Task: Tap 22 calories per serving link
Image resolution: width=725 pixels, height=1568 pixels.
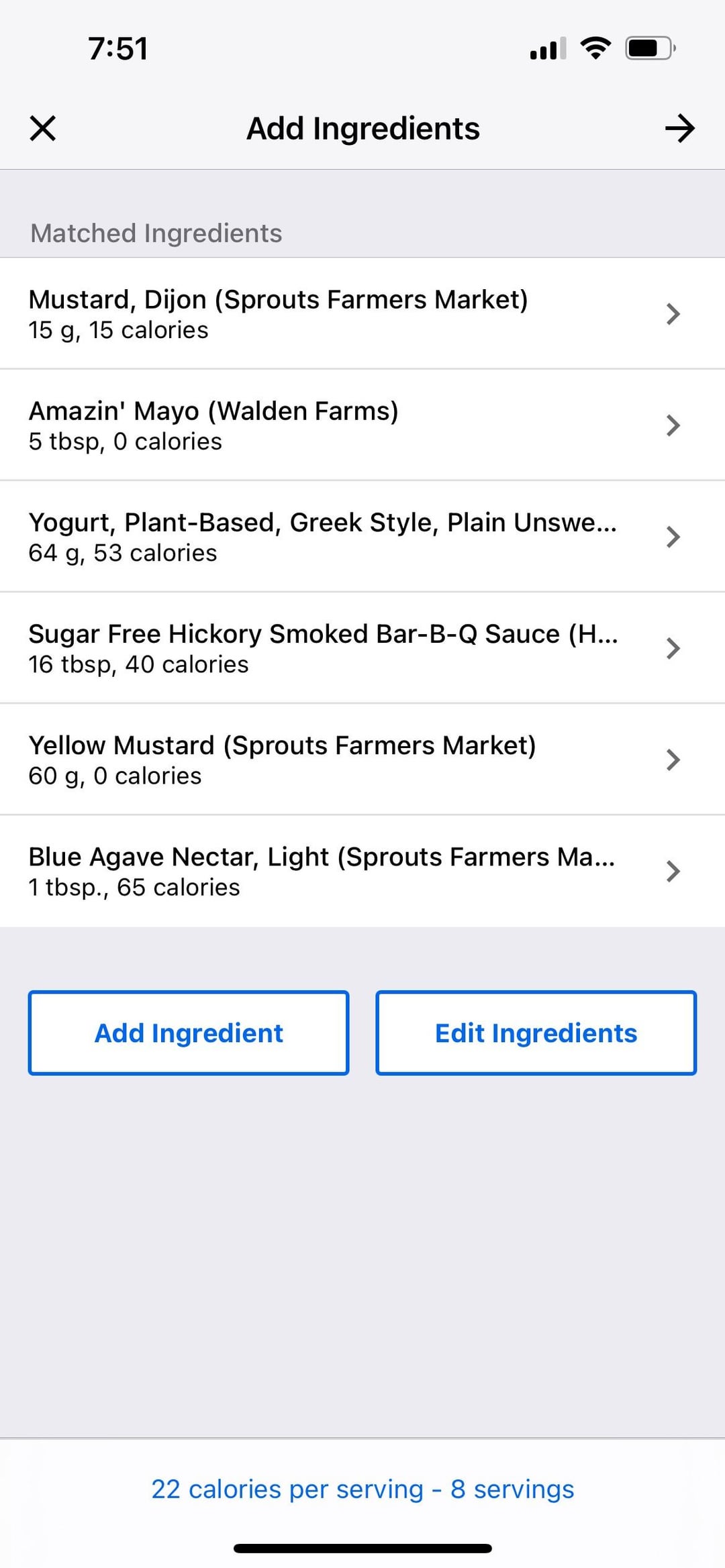Action: tap(362, 1489)
